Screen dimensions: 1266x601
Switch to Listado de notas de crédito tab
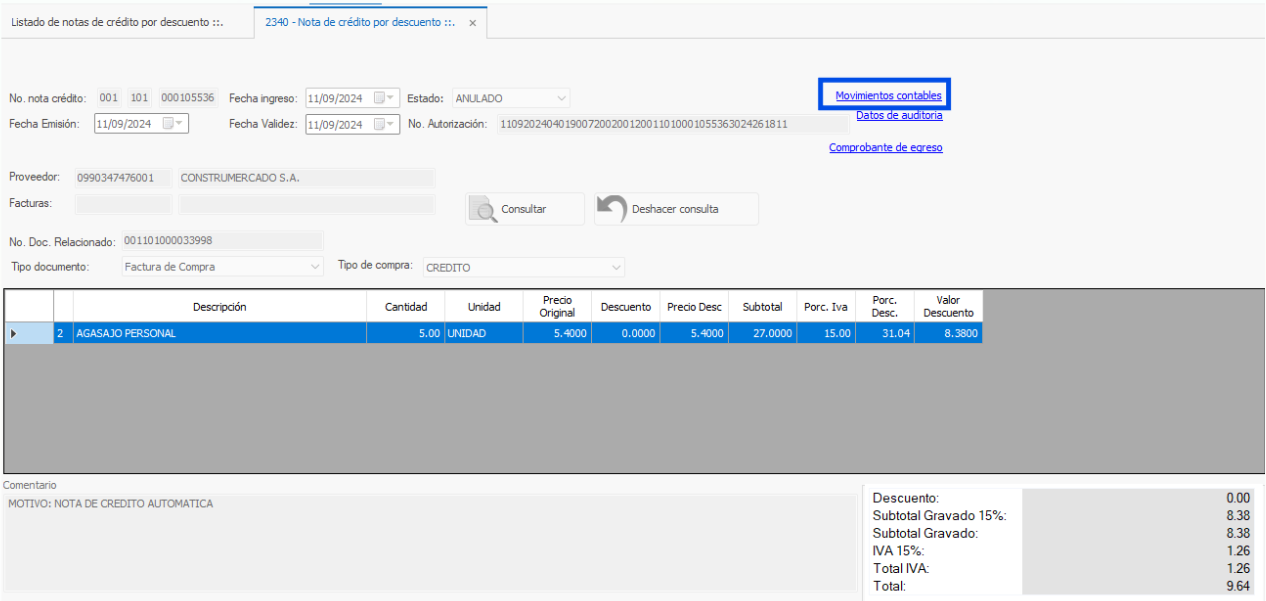[116, 22]
